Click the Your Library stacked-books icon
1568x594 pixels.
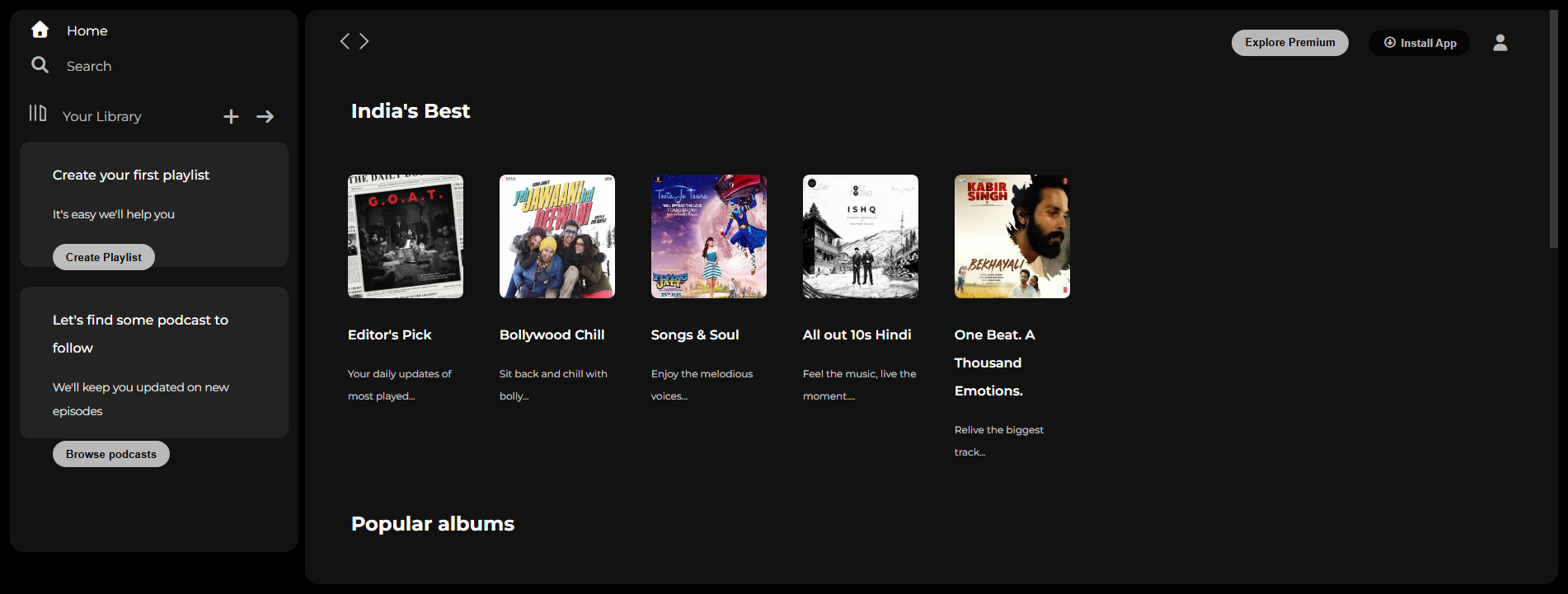(38, 113)
